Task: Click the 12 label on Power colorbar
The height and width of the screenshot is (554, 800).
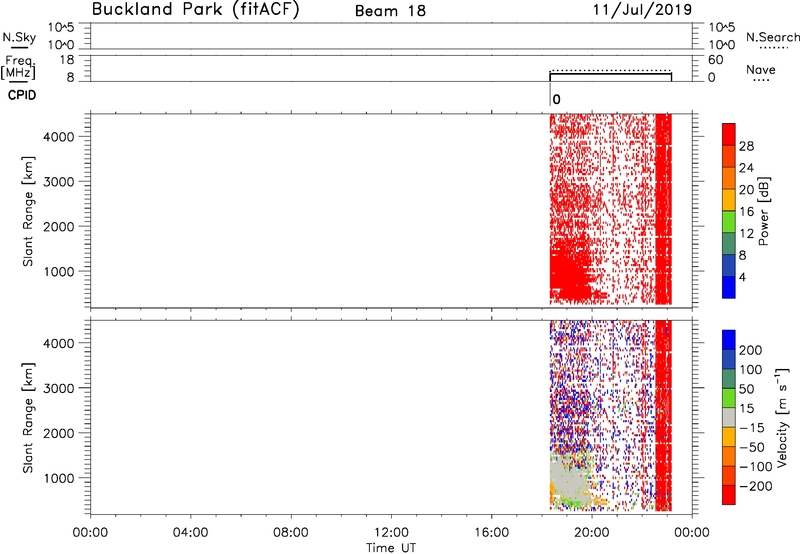Action: [x=746, y=234]
